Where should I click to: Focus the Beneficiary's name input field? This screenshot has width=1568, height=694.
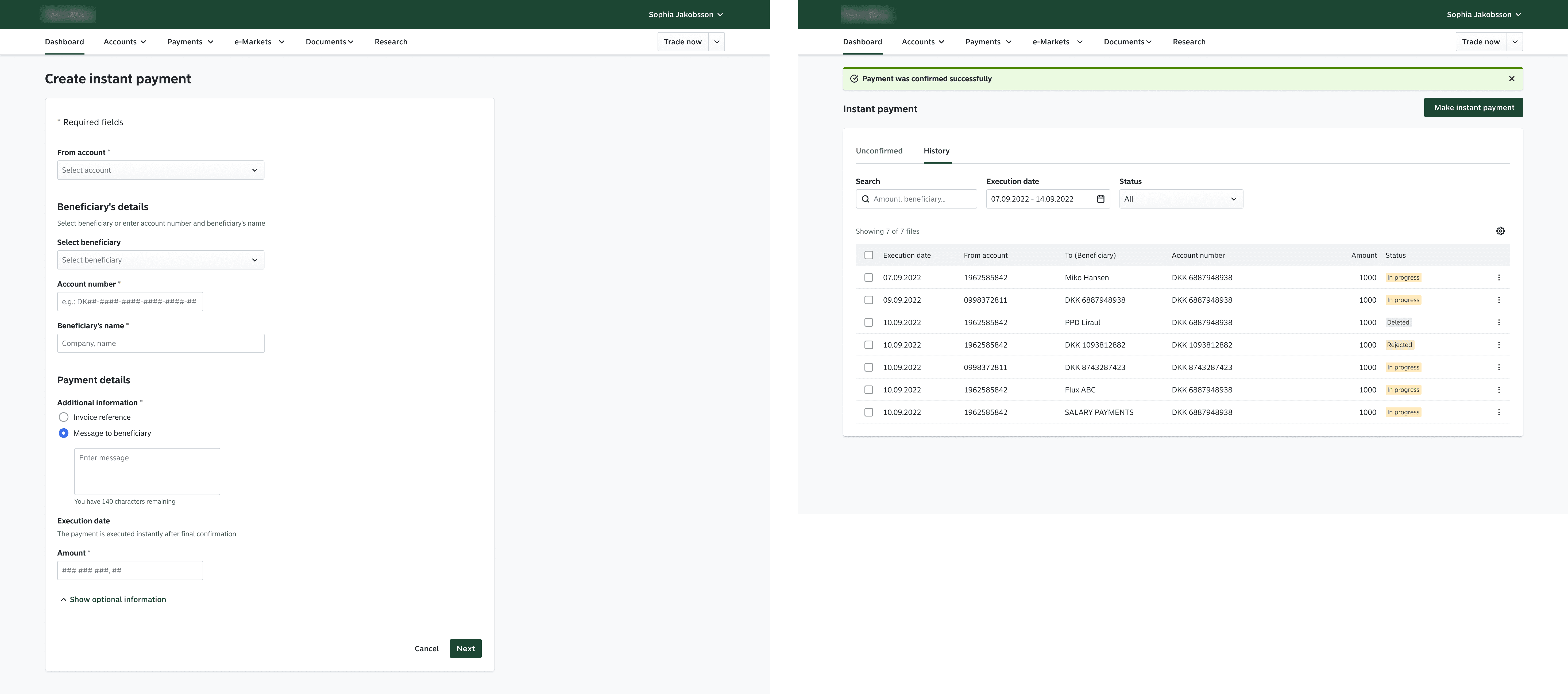(161, 343)
